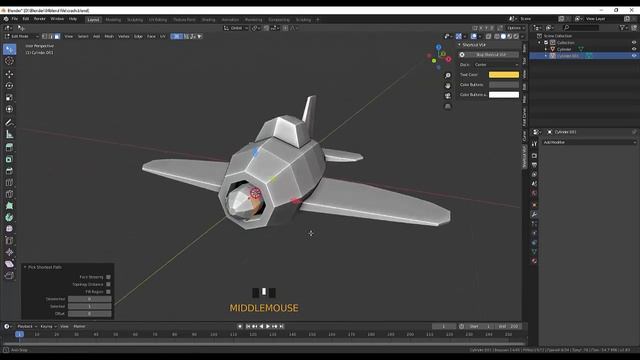Open the Vertex menu in viewport header
The height and width of the screenshot is (360, 640).
(x=124, y=36)
